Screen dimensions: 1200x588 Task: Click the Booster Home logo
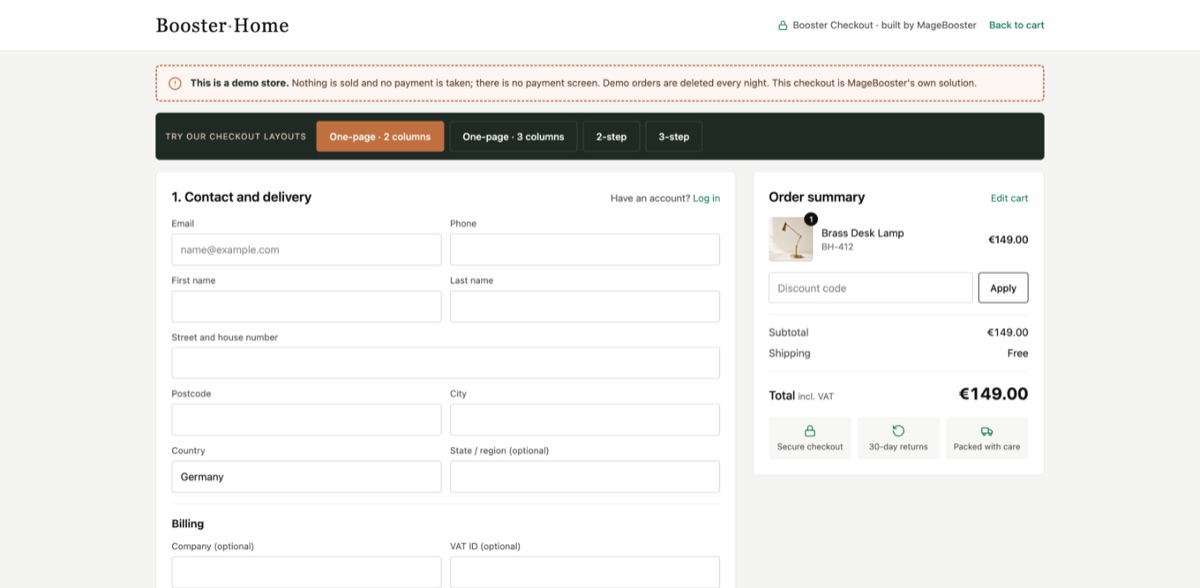point(222,25)
